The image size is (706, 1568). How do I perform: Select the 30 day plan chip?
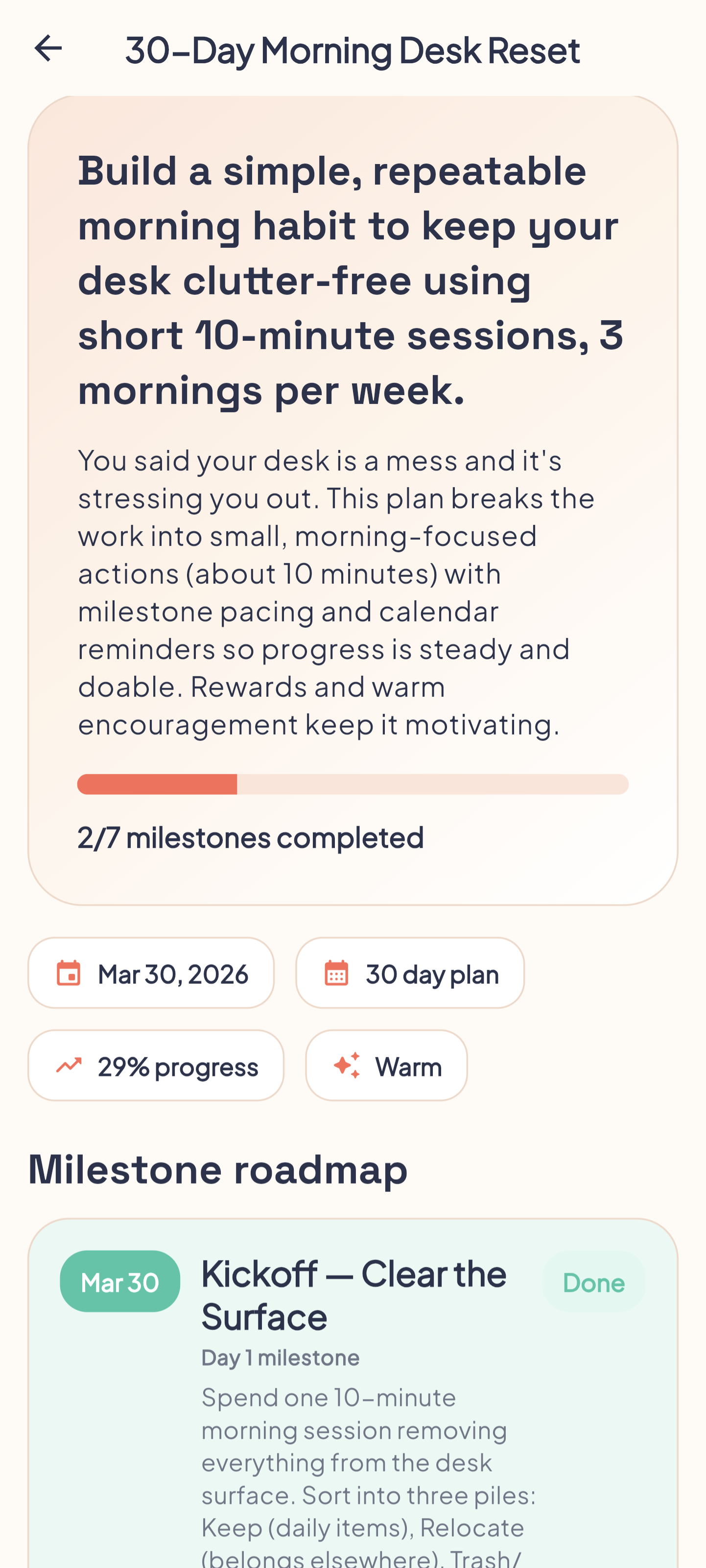click(410, 973)
